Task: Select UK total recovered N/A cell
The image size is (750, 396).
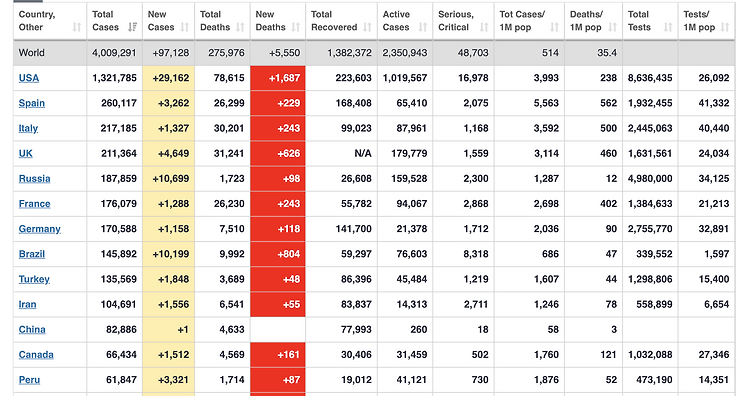Action: coord(342,154)
